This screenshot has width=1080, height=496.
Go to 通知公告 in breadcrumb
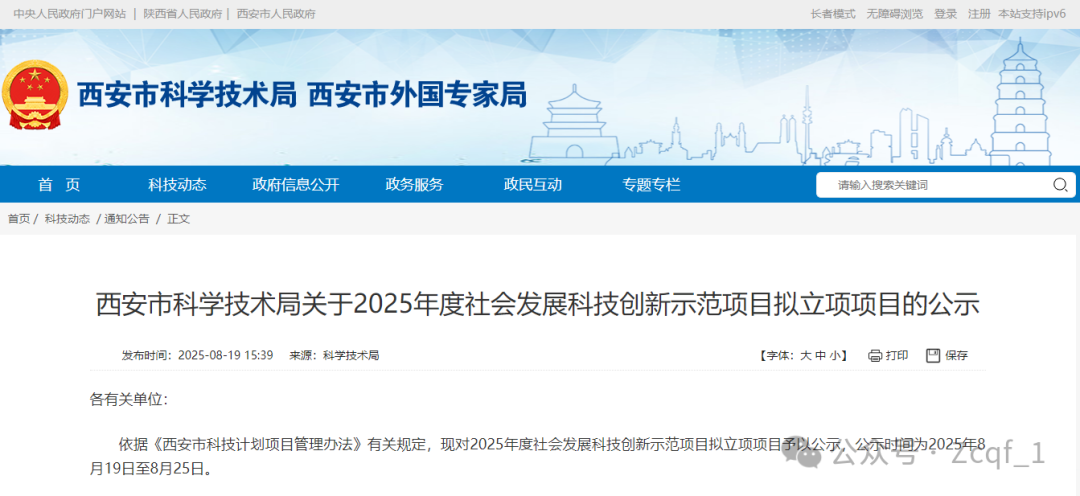click(127, 219)
